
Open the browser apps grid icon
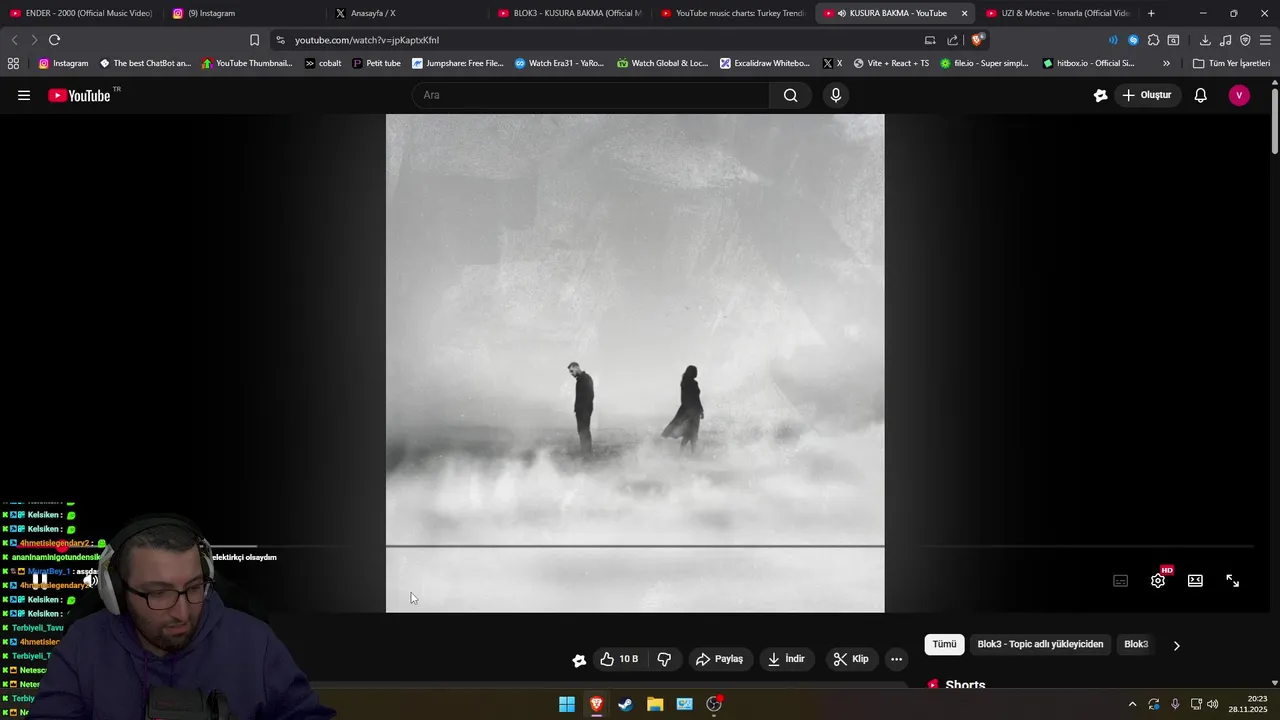pyautogui.click(x=13, y=63)
